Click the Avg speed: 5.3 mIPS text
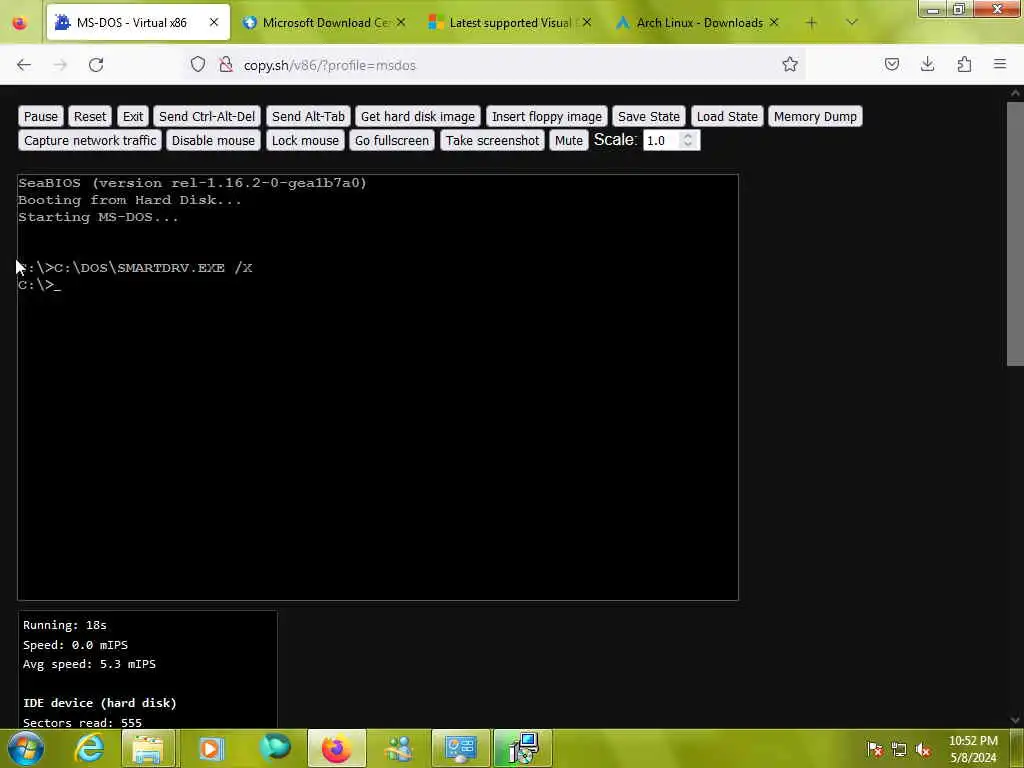Viewport: 1024px width, 768px height. pyautogui.click(x=89, y=664)
